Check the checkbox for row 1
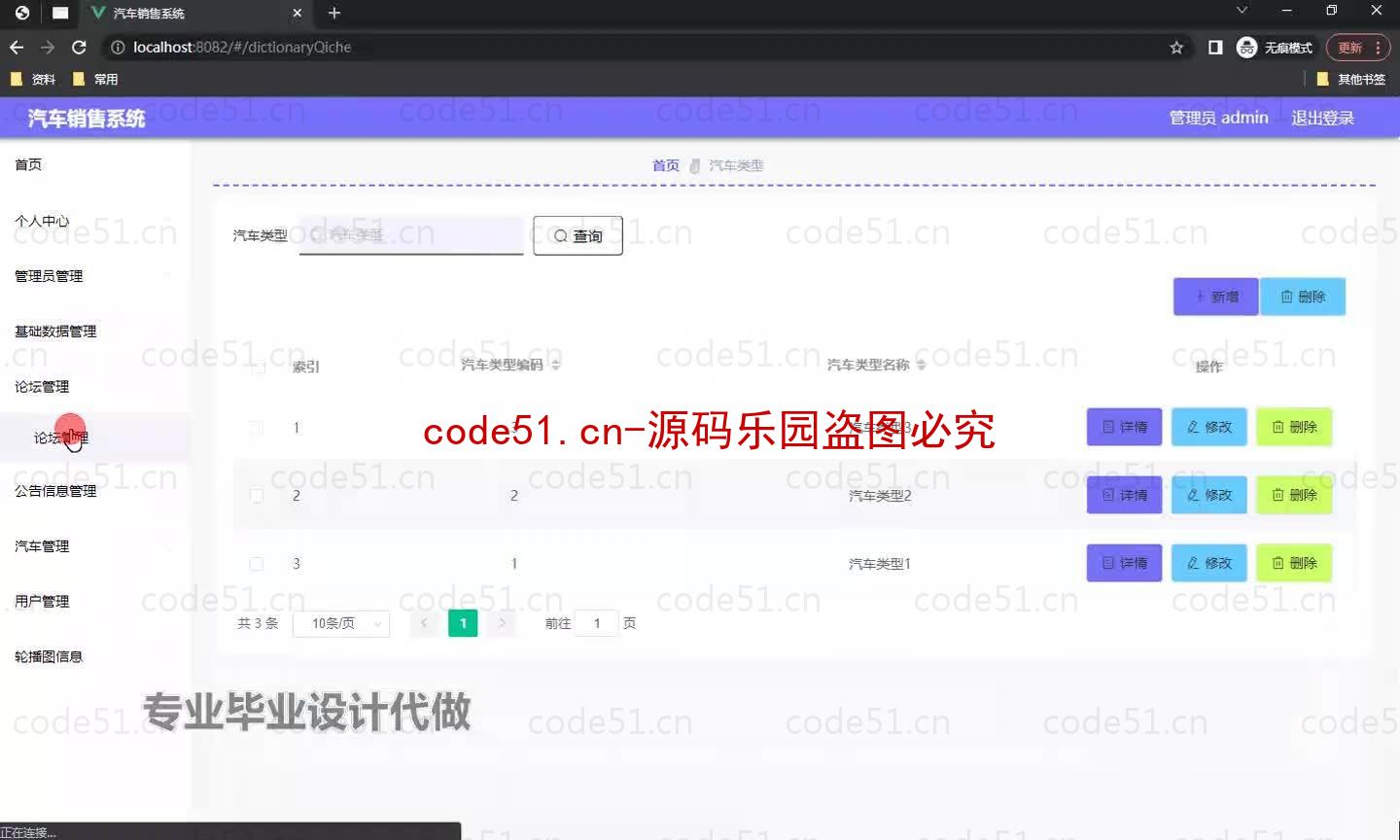Viewport: 1400px width, 840px height. (256, 428)
